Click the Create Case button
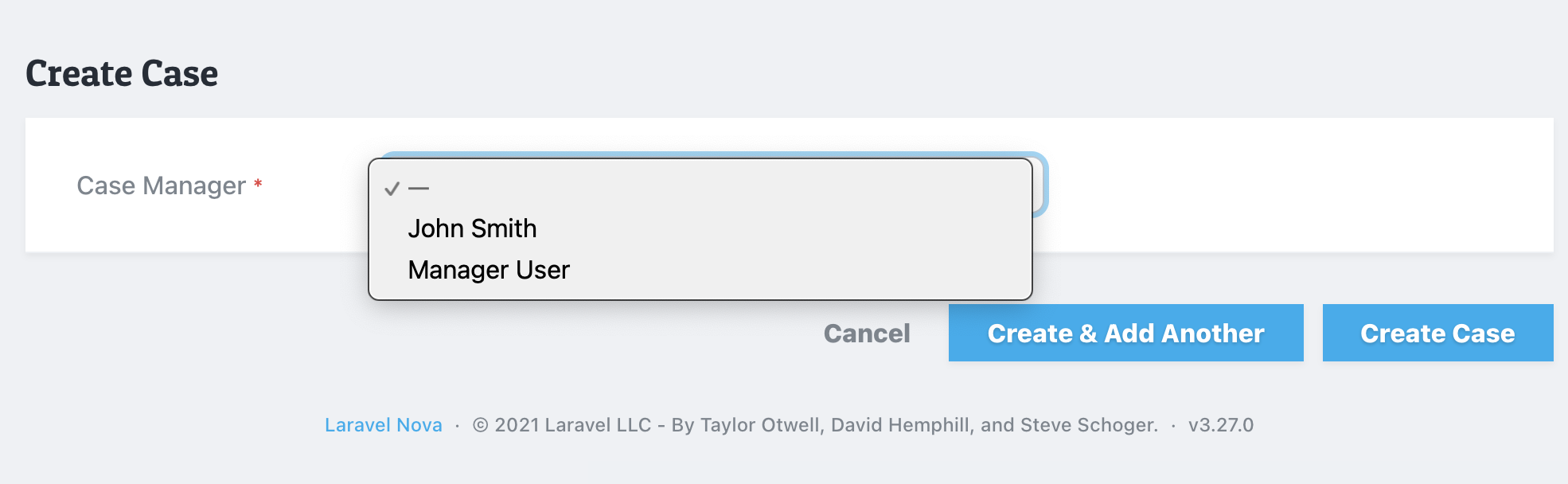Viewport: 1568px width, 484px height. [1437, 333]
